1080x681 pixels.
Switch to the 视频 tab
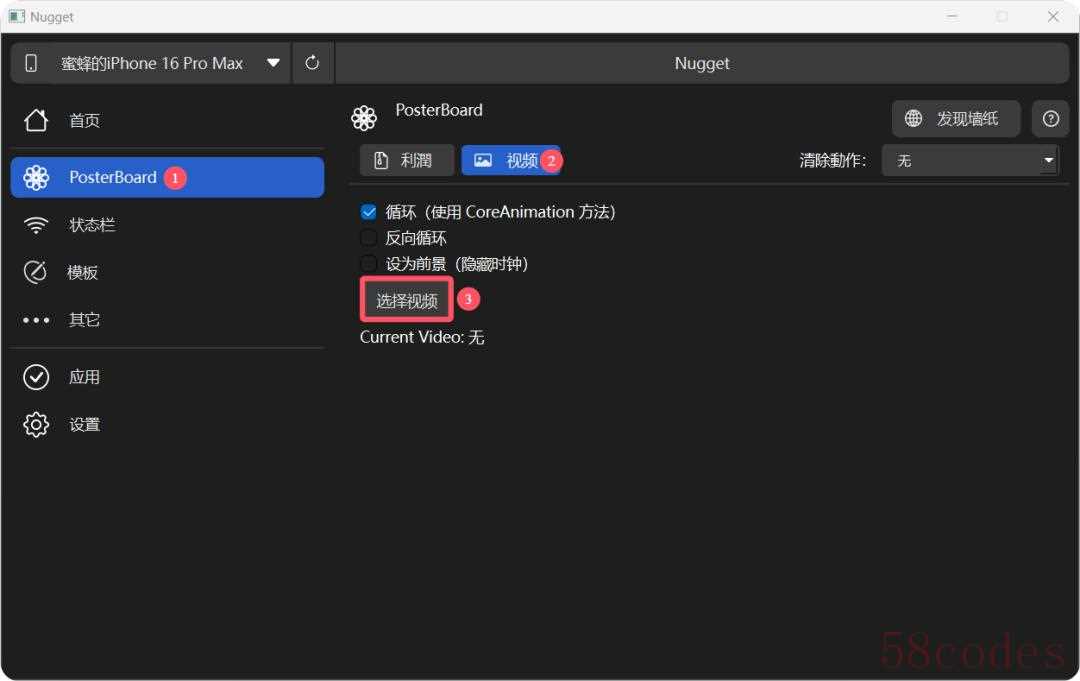(x=510, y=160)
